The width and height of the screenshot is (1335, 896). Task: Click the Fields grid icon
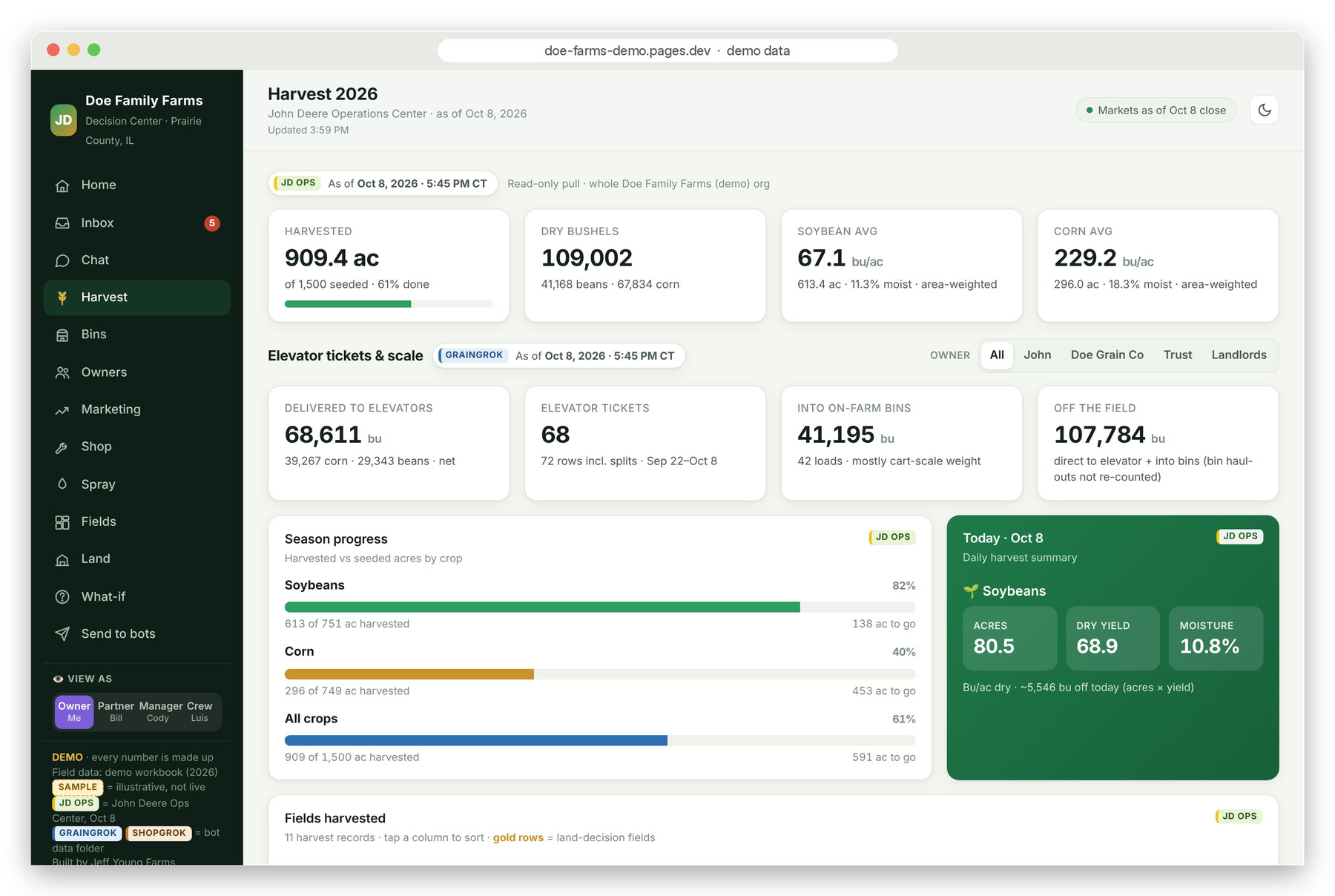[x=62, y=522]
